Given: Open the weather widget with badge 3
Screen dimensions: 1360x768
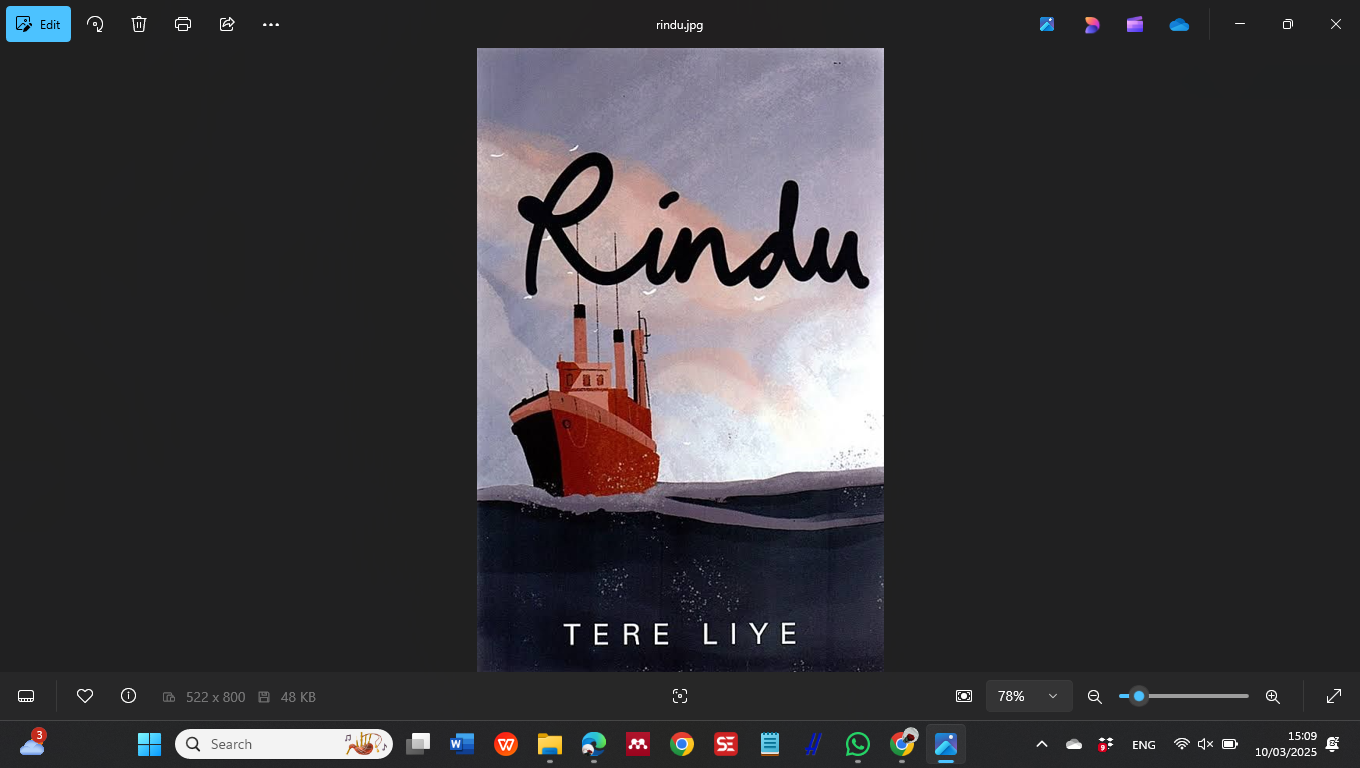Looking at the screenshot, I should point(32,744).
